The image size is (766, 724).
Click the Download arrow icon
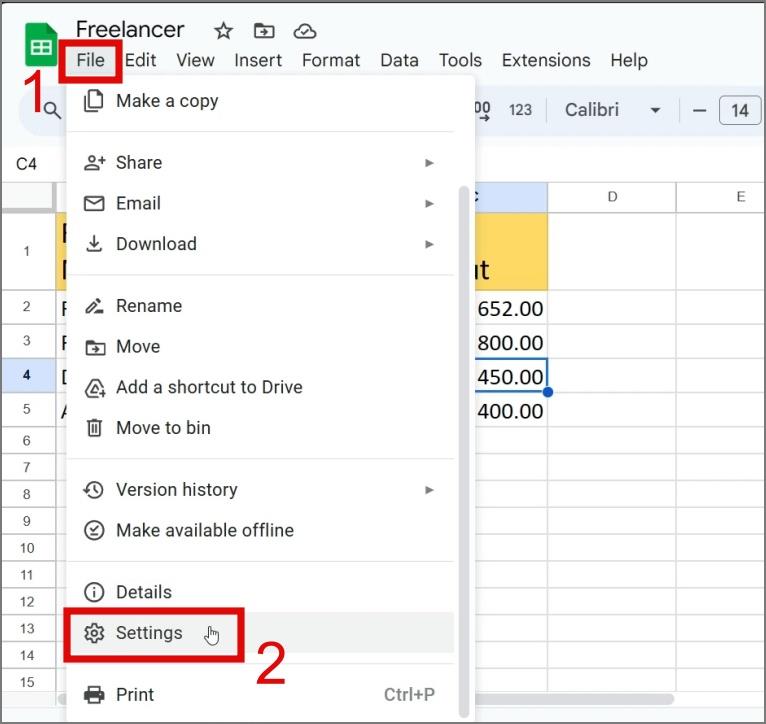click(x=94, y=244)
